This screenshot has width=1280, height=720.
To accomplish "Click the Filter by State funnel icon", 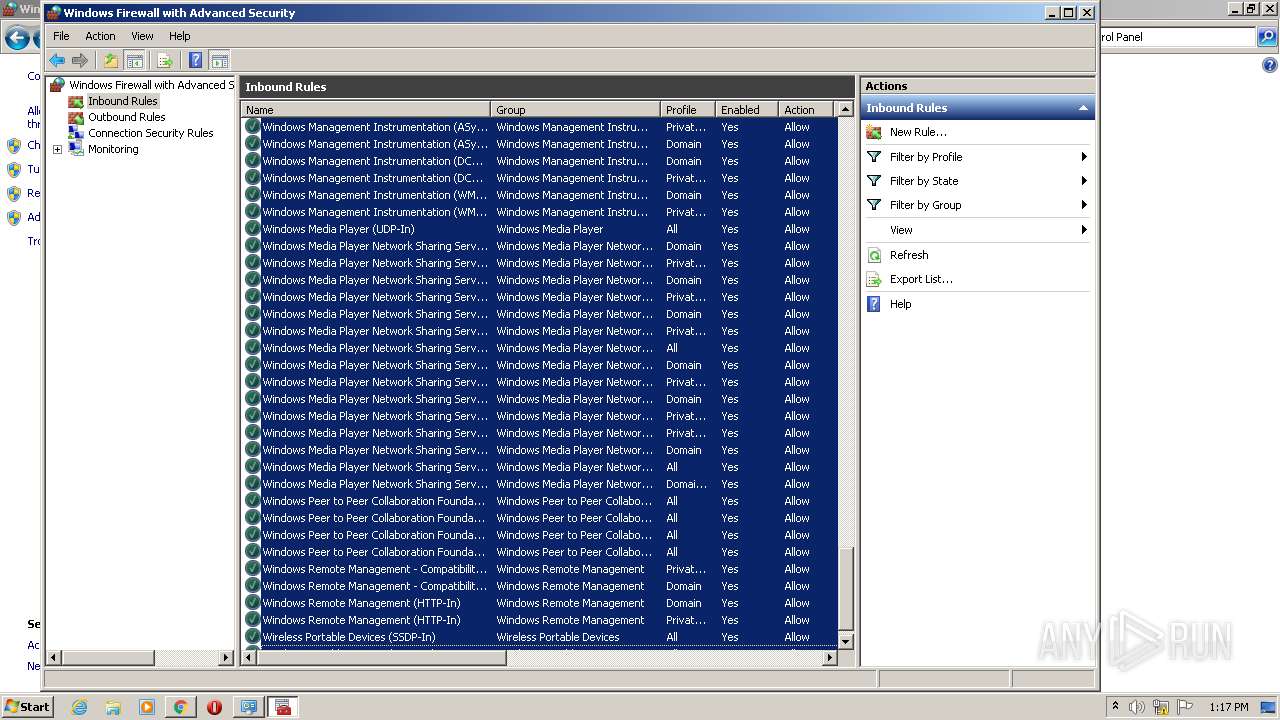I will (x=874, y=181).
